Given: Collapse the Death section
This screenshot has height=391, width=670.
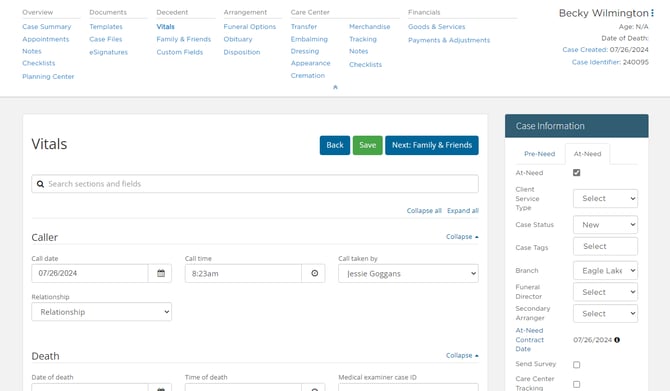Looking at the screenshot, I should click(462, 356).
